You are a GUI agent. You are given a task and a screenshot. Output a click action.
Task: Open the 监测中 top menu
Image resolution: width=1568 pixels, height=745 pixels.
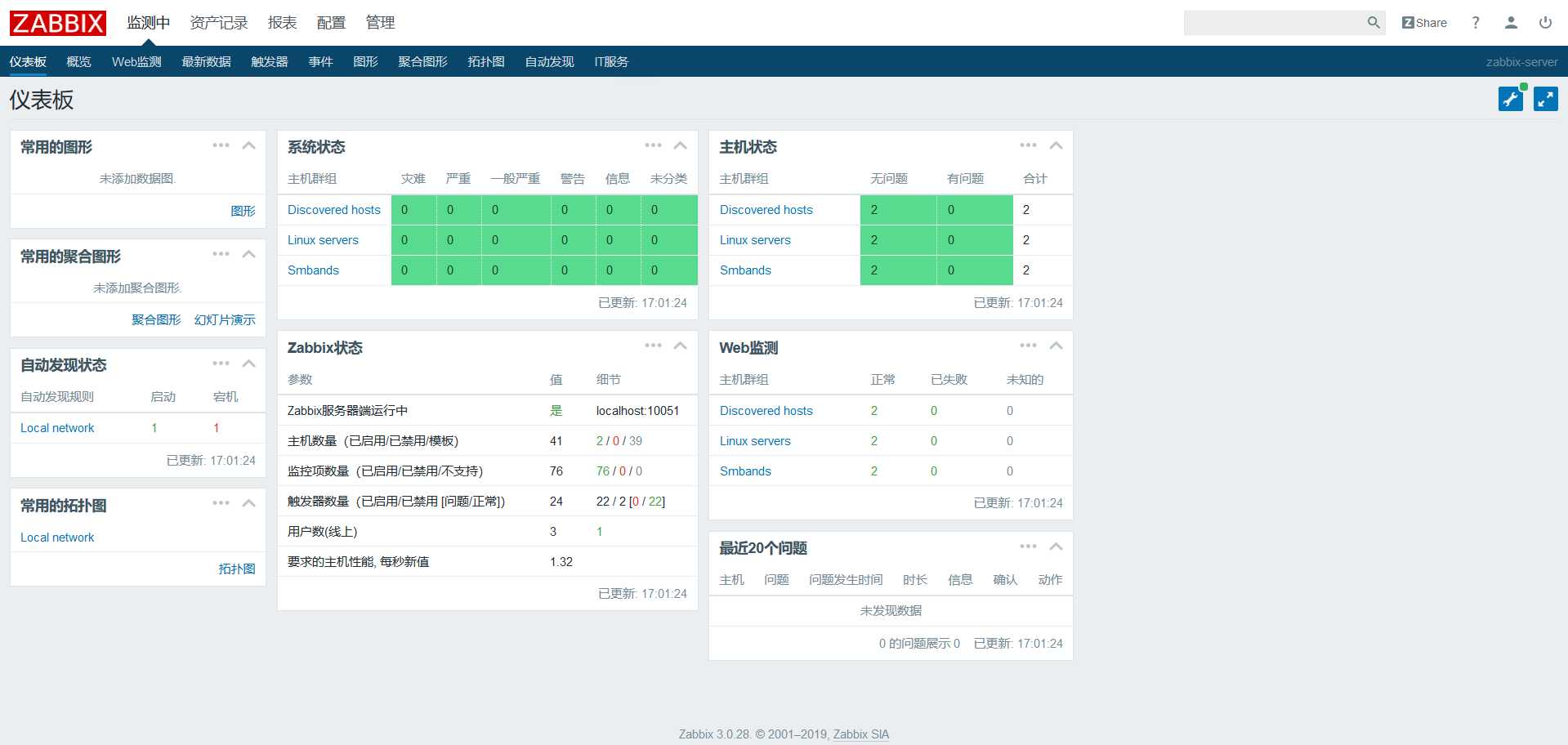click(x=149, y=23)
